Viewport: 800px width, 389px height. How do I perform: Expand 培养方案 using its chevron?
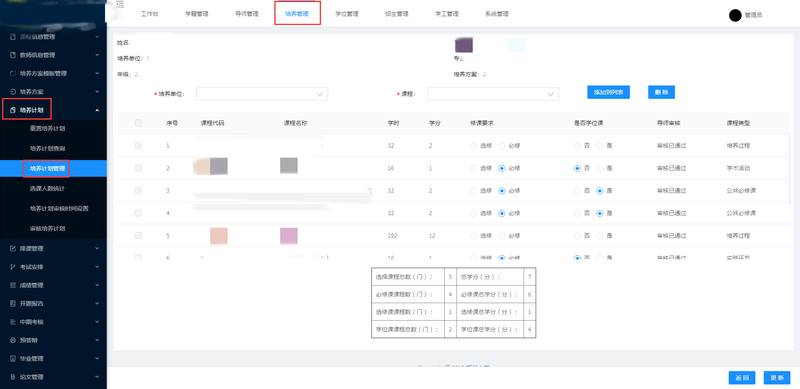point(97,92)
